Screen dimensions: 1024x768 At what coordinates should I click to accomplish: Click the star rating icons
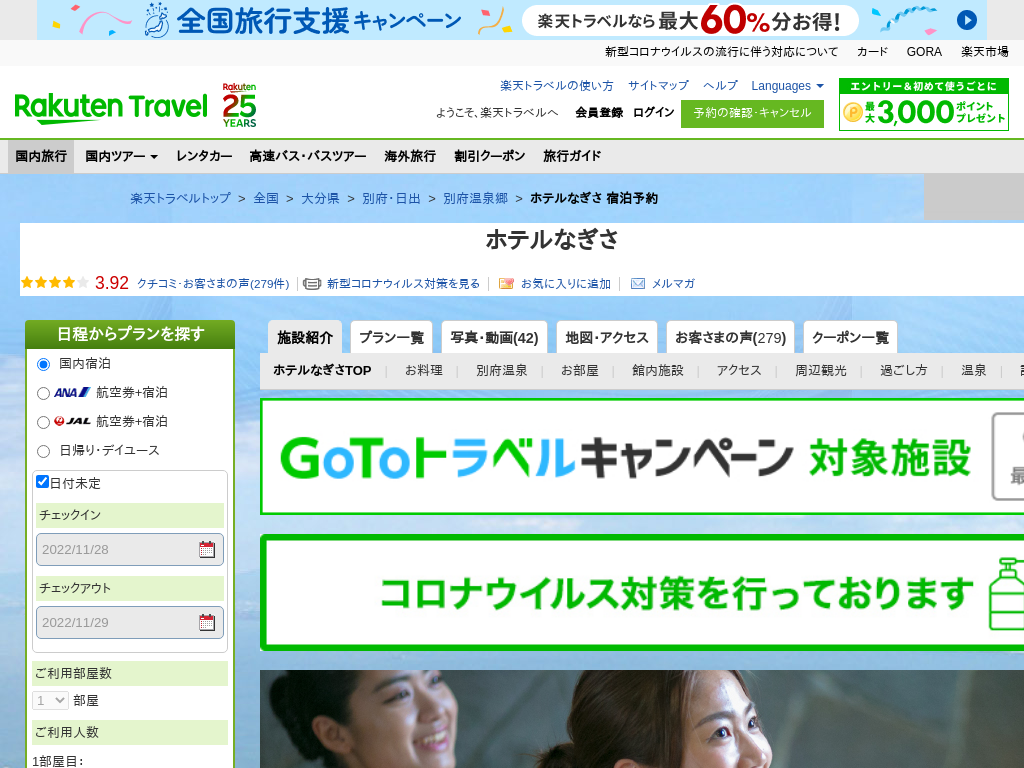tap(55, 282)
